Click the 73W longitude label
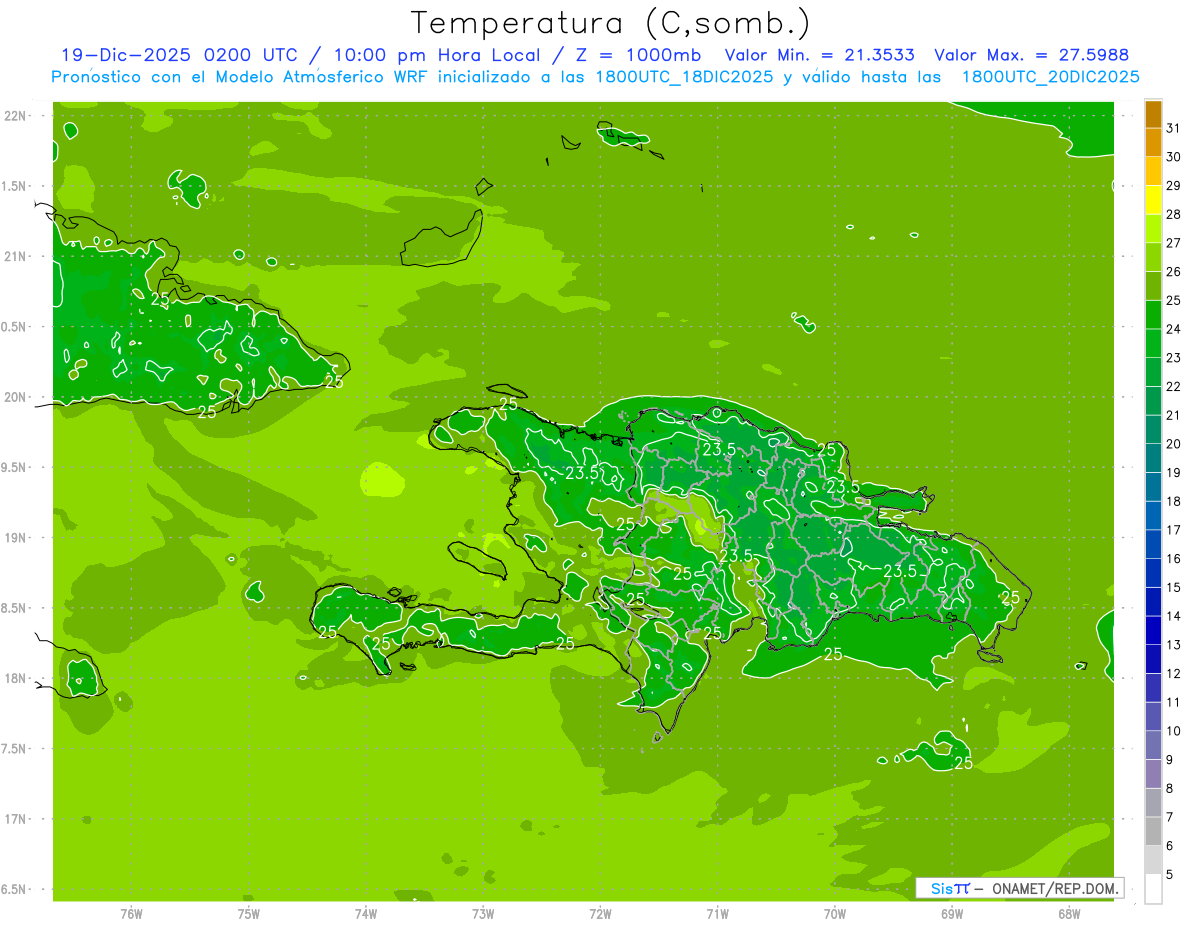Image resolution: width=1200 pixels, height=927 pixels. (x=483, y=914)
